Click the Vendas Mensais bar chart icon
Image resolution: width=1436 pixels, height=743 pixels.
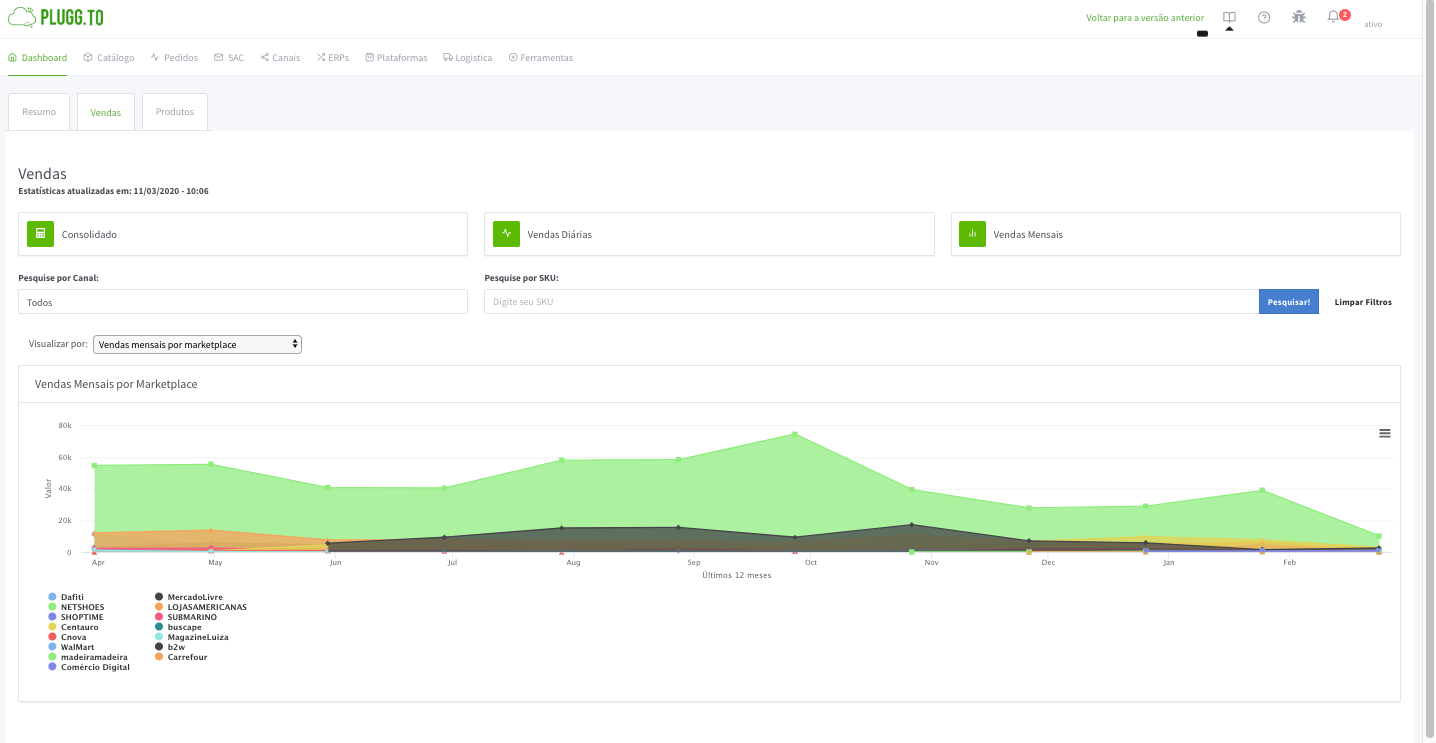pyautogui.click(x=972, y=234)
